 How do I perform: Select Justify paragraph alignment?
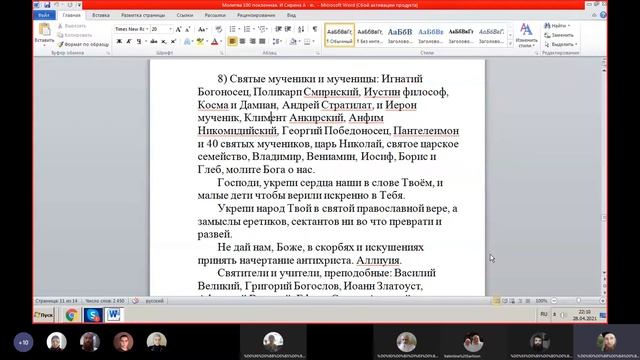(262, 41)
